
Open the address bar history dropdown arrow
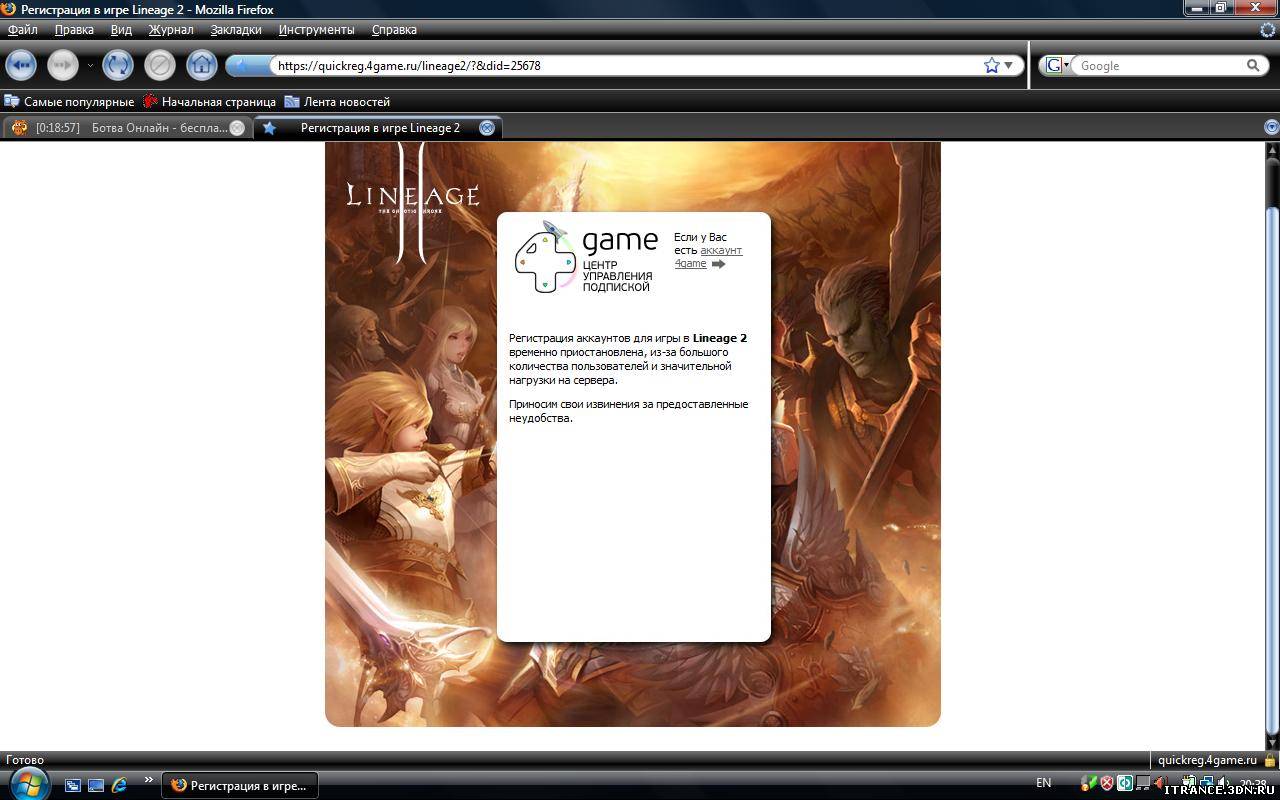point(1009,66)
